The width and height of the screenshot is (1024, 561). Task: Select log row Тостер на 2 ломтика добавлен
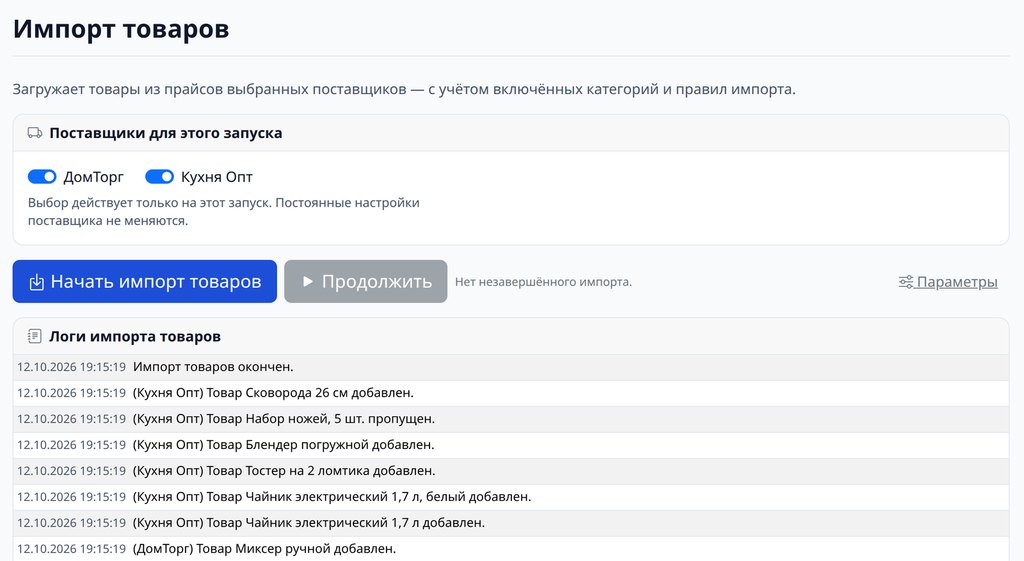coord(511,472)
